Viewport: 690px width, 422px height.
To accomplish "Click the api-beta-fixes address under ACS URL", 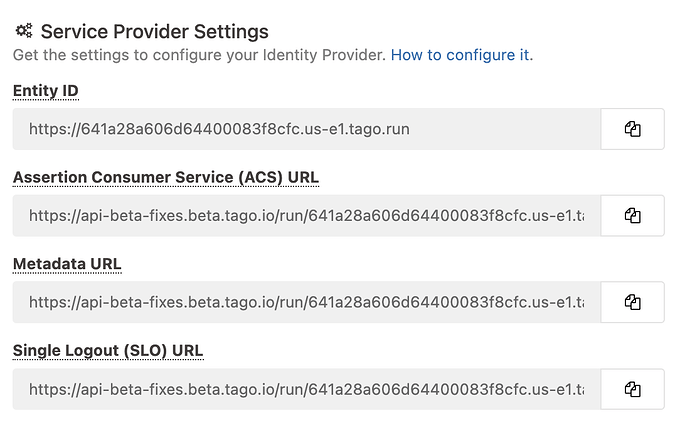I will (x=306, y=215).
